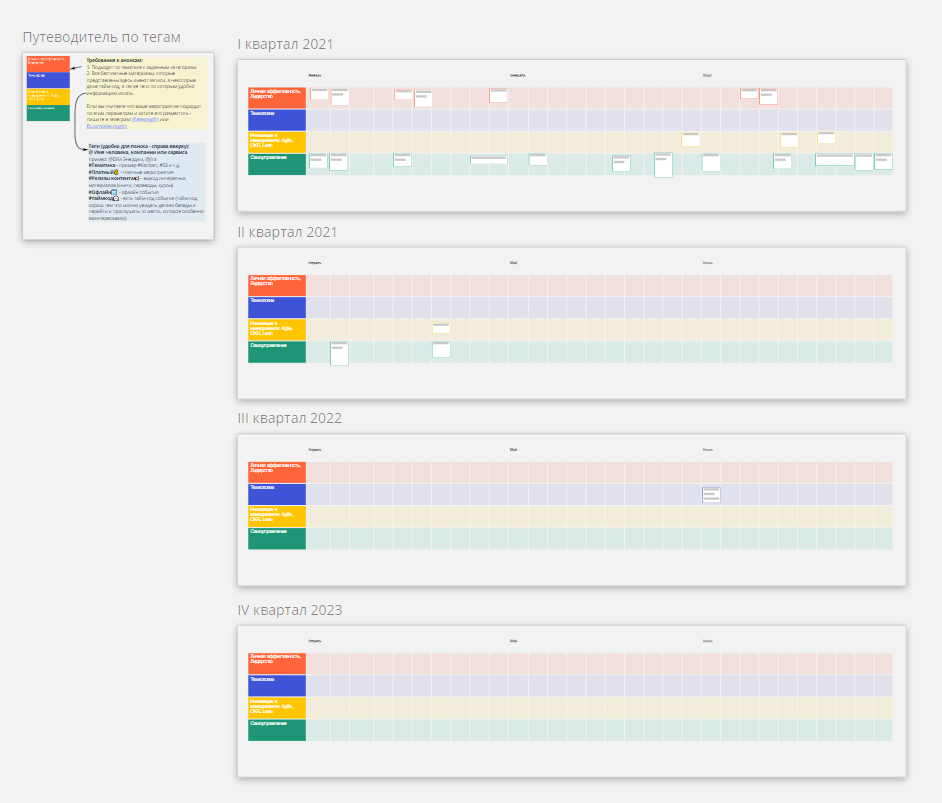
Task: Click the "Самоуправление" row label in I квартал 2021
Action: (x=277, y=164)
